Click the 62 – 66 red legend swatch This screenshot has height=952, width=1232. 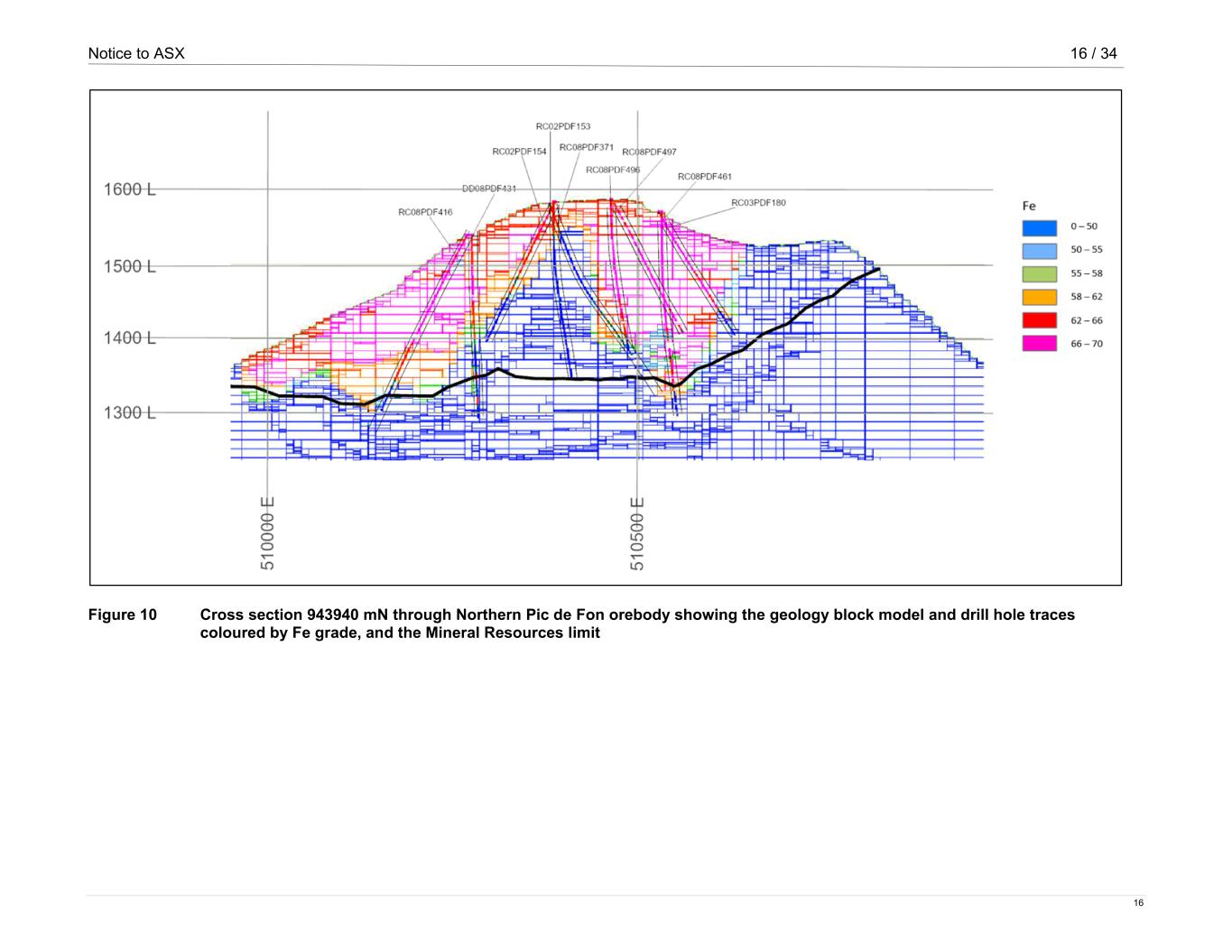point(1039,321)
